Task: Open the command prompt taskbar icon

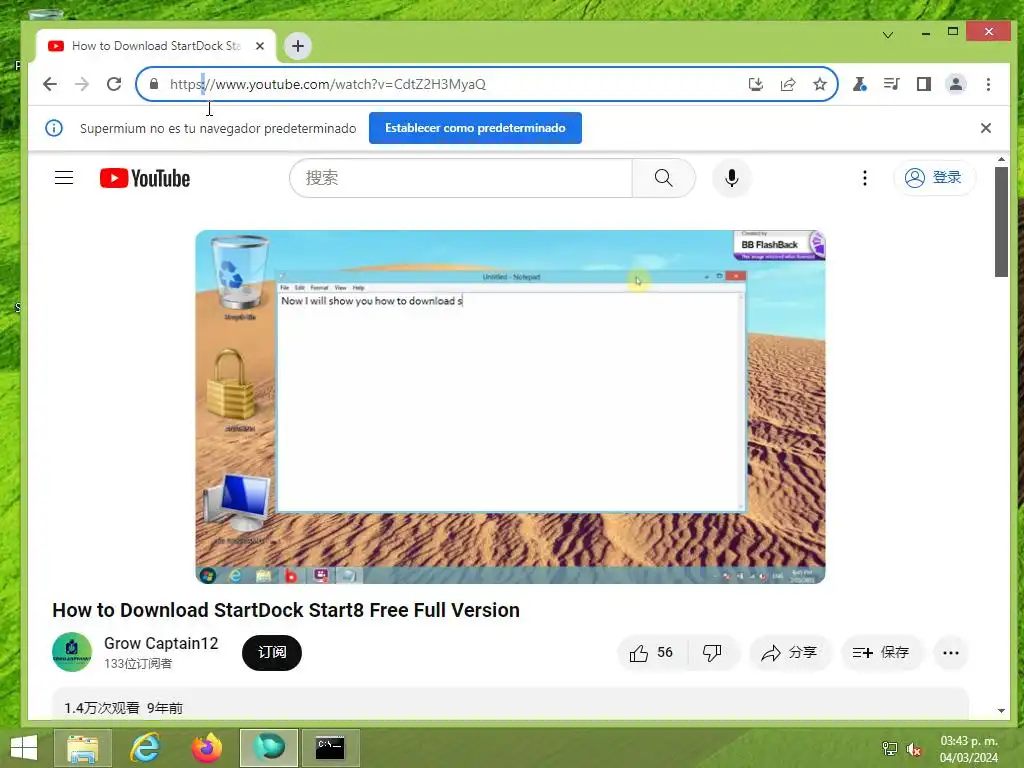Action: pyautogui.click(x=330, y=748)
